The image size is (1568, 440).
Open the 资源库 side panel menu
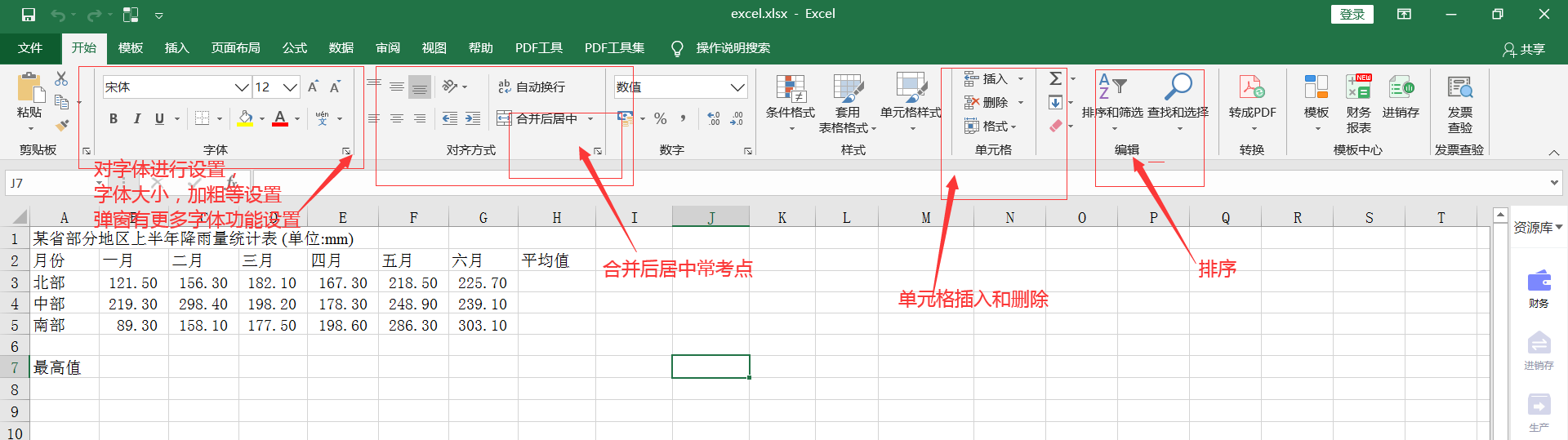pos(1538,228)
